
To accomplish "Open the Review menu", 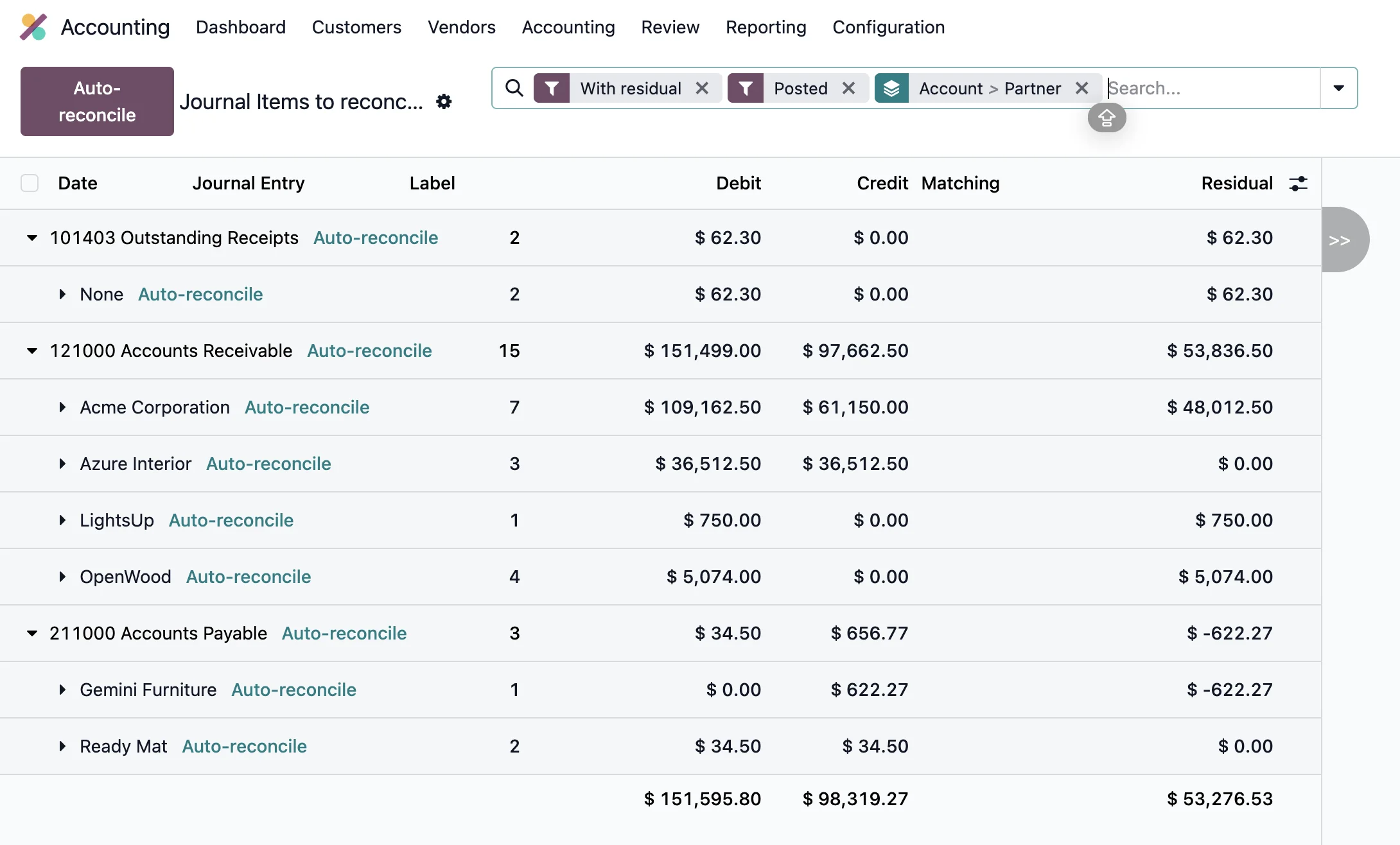I will tap(670, 27).
